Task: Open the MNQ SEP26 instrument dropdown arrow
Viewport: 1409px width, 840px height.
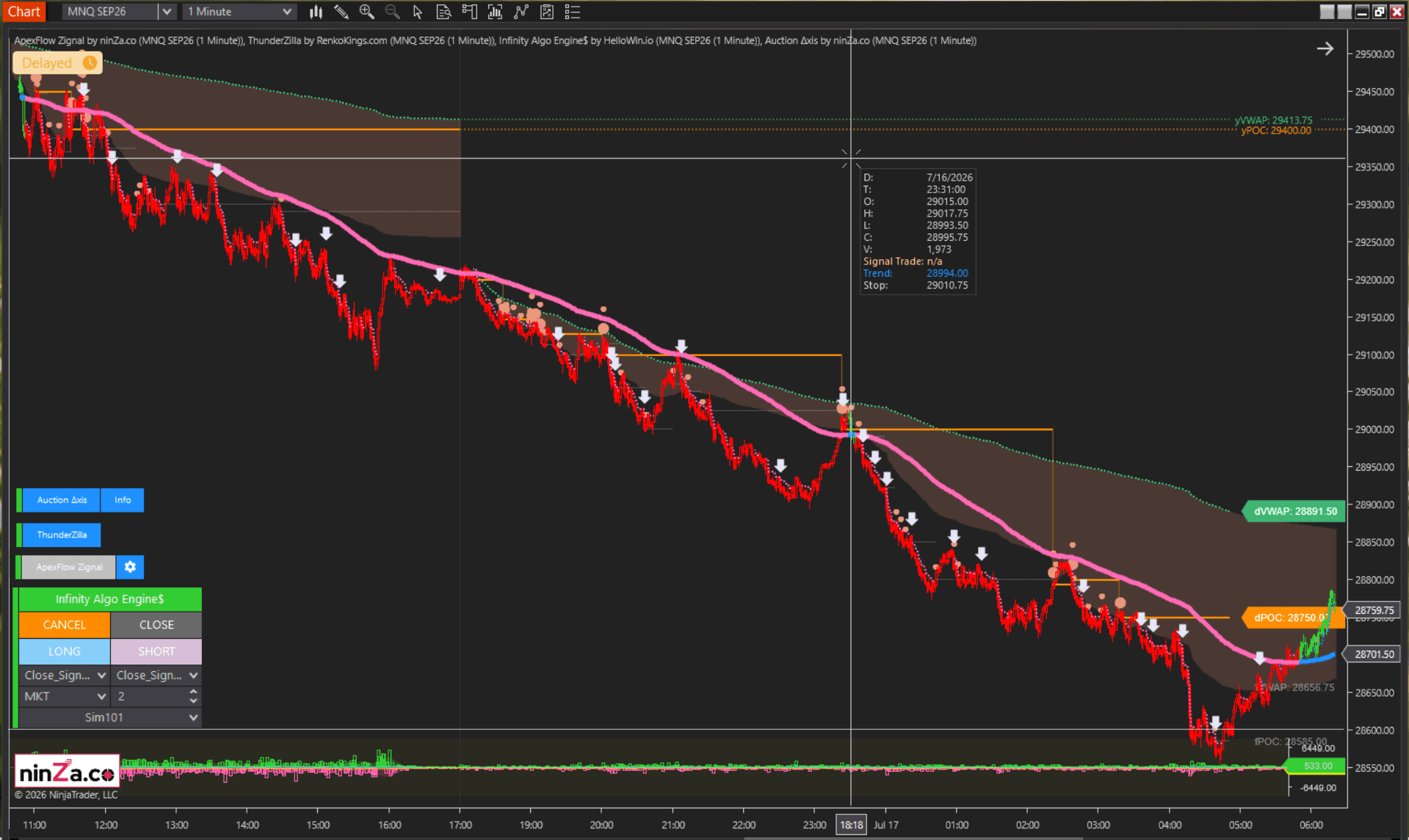Action: [167, 12]
